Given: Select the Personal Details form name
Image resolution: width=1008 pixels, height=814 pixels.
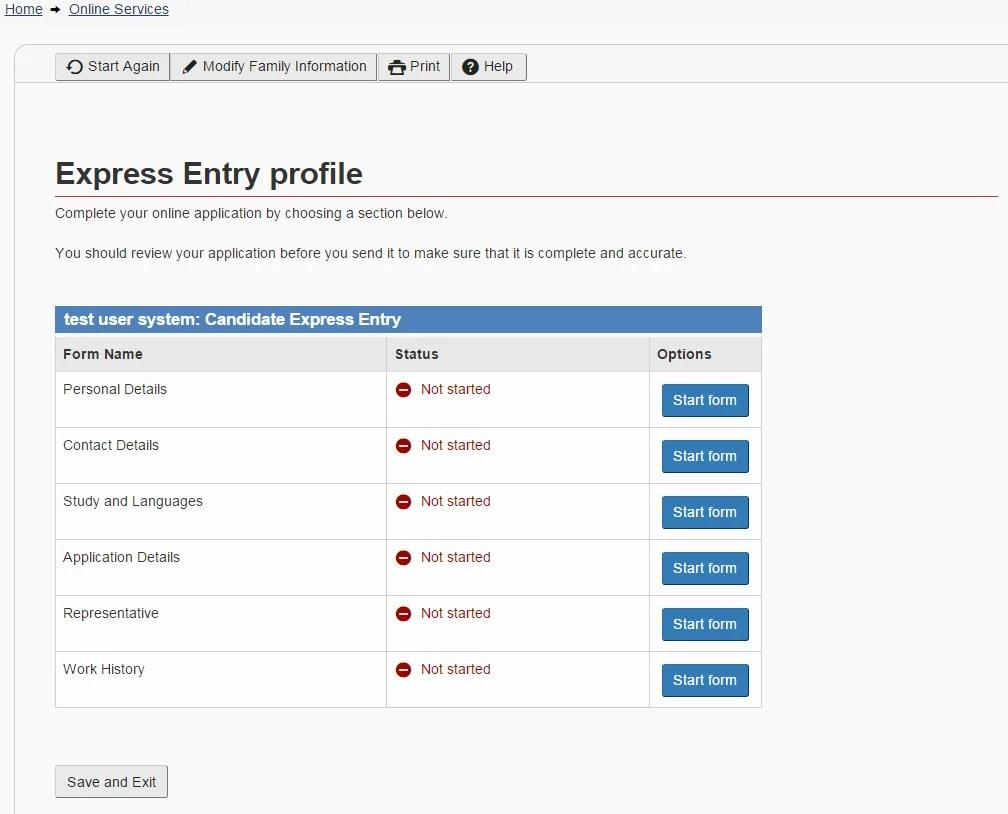Looking at the screenshot, I should pyautogui.click(x=115, y=389).
